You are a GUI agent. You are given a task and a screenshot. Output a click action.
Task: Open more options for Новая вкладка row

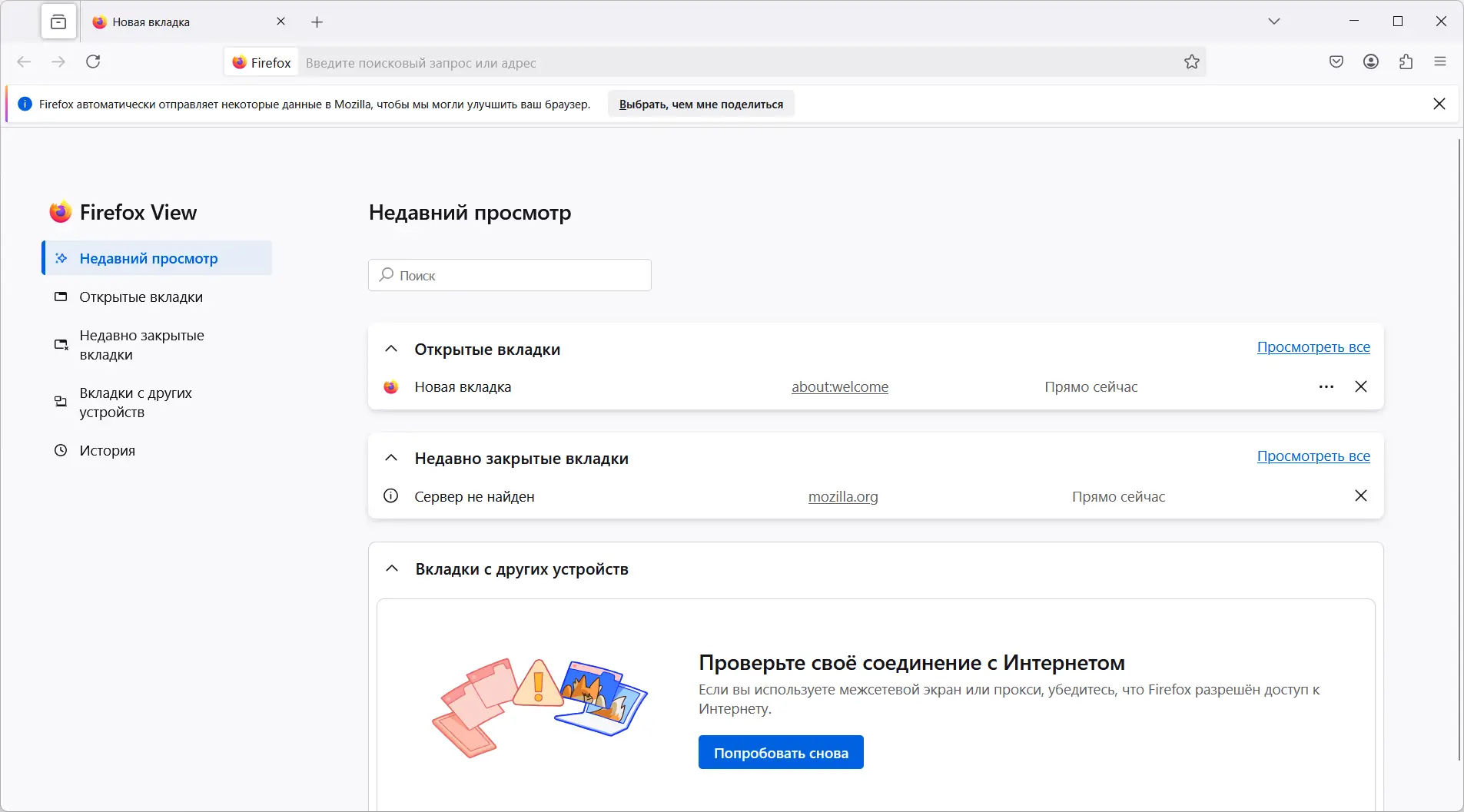1326,387
